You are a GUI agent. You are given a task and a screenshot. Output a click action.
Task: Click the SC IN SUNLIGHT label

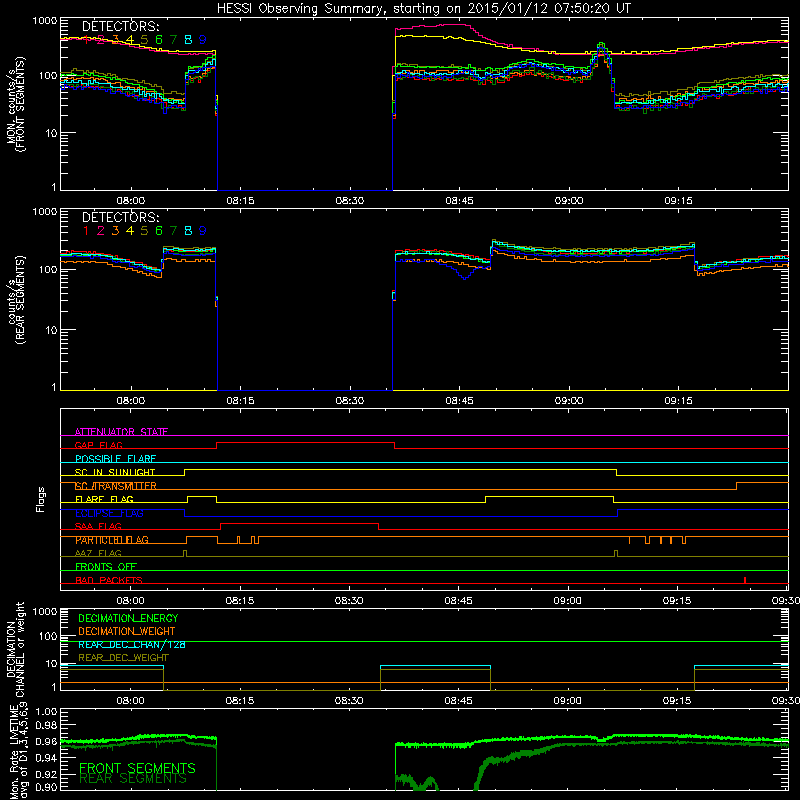[115, 472]
